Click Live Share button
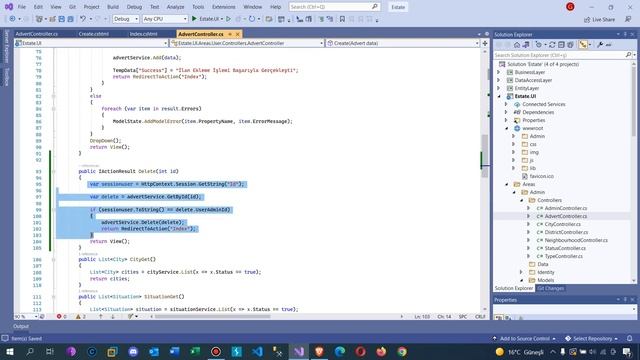Image resolution: width=640 pixels, height=360 pixels. click(599, 19)
